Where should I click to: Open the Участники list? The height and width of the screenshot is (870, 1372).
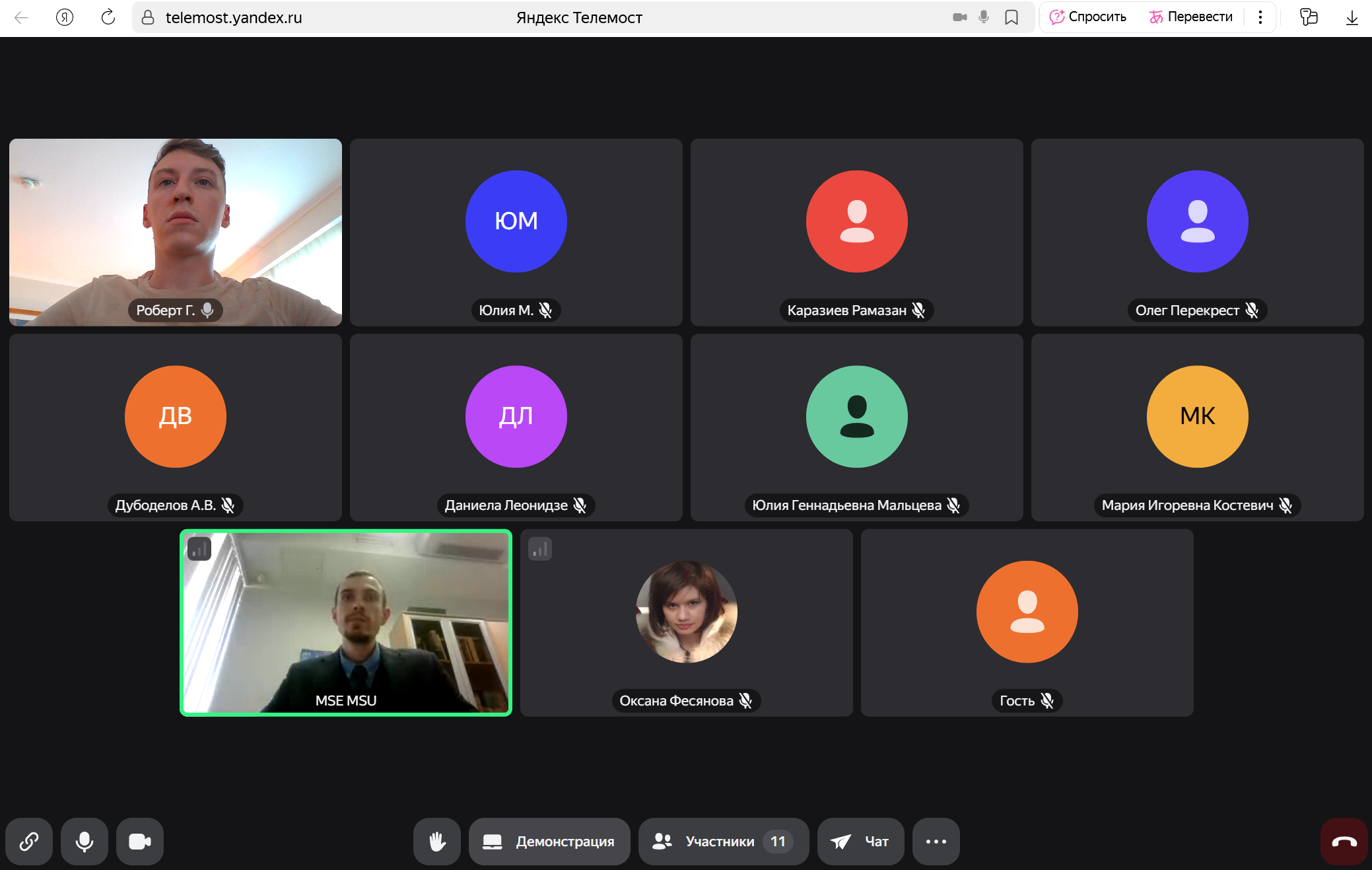(723, 841)
